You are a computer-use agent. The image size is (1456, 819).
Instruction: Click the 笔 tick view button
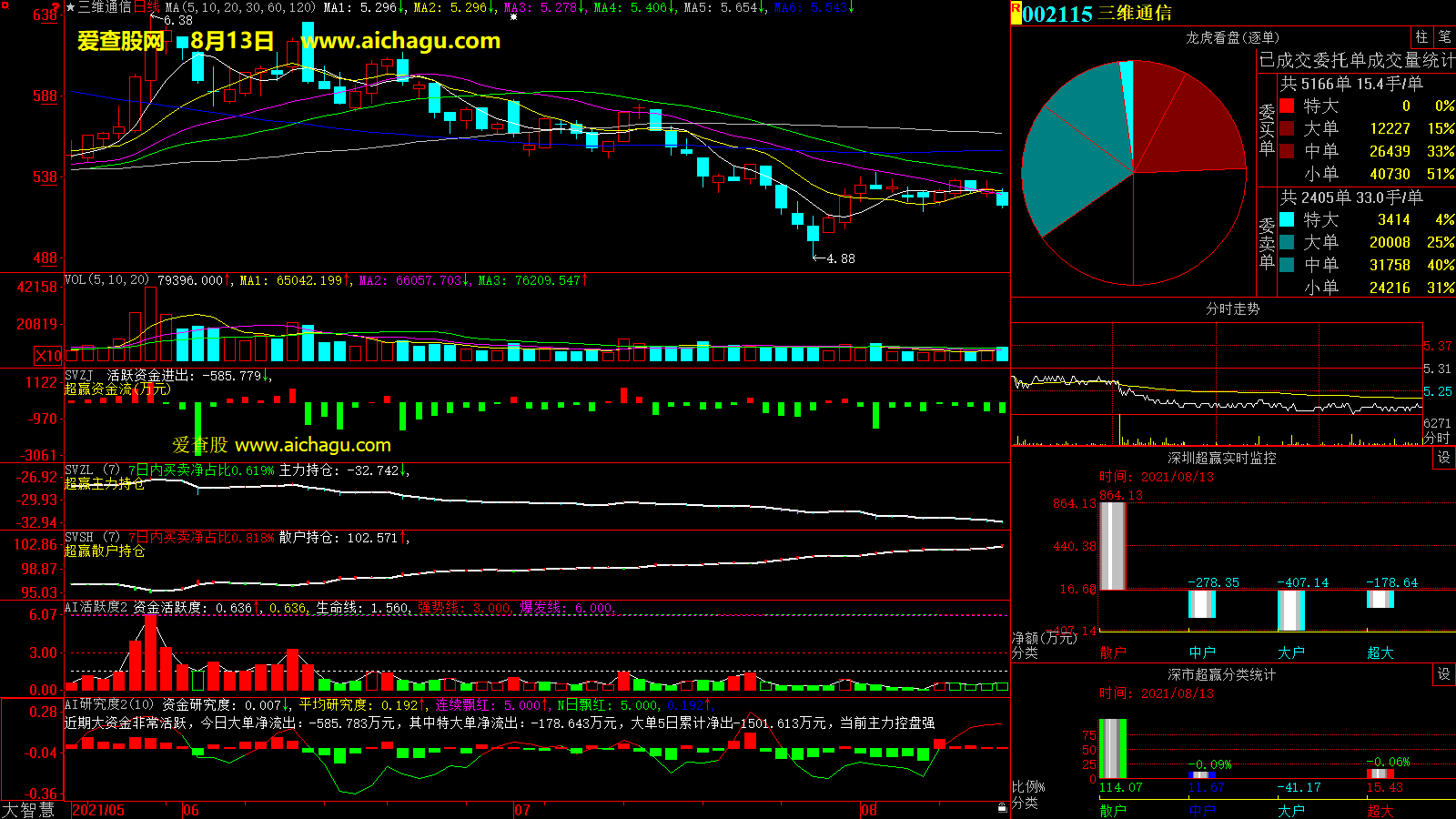click(x=1444, y=37)
